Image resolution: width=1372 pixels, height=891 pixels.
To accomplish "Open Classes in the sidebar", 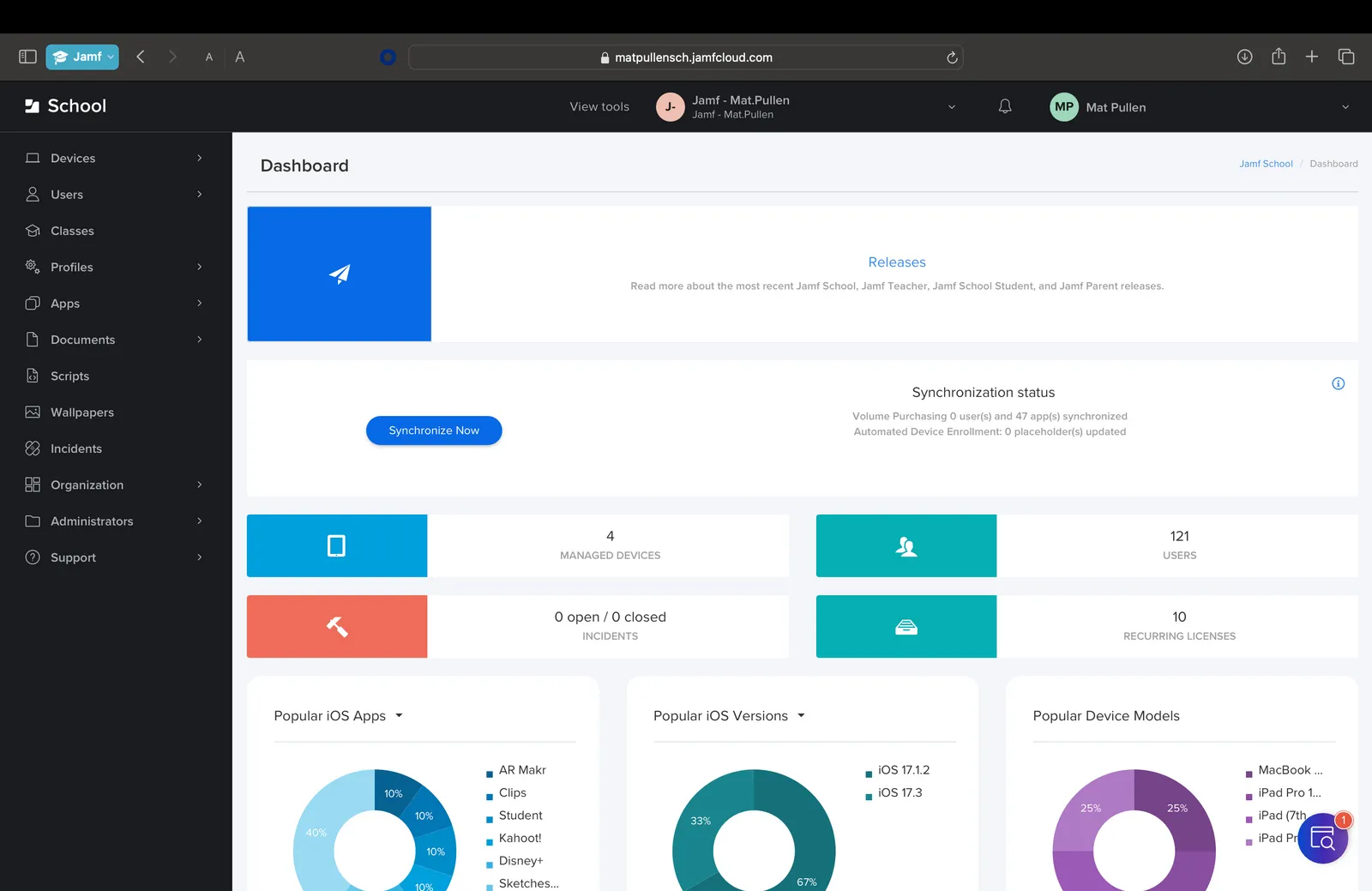I will pyautogui.click(x=72, y=231).
